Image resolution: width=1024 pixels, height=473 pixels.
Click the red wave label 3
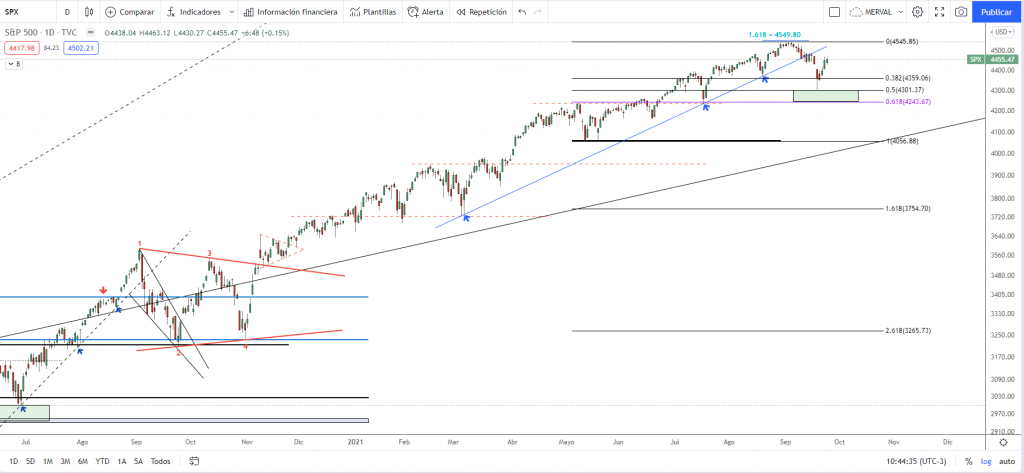[x=210, y=253]
